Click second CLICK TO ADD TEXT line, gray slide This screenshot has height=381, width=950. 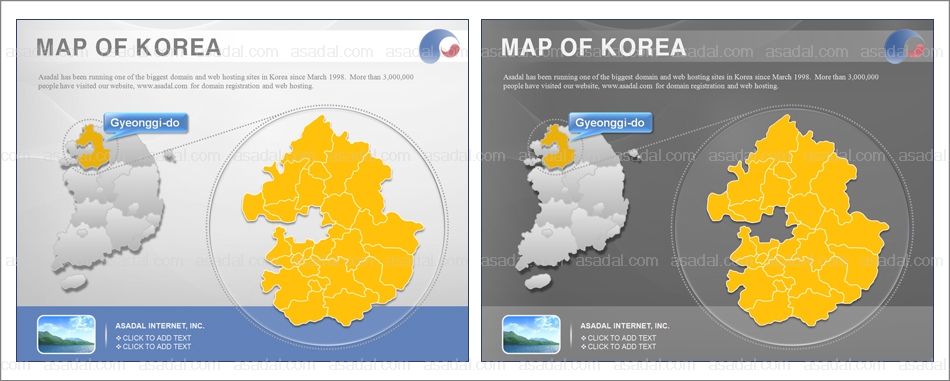click(x=618, y=346)
